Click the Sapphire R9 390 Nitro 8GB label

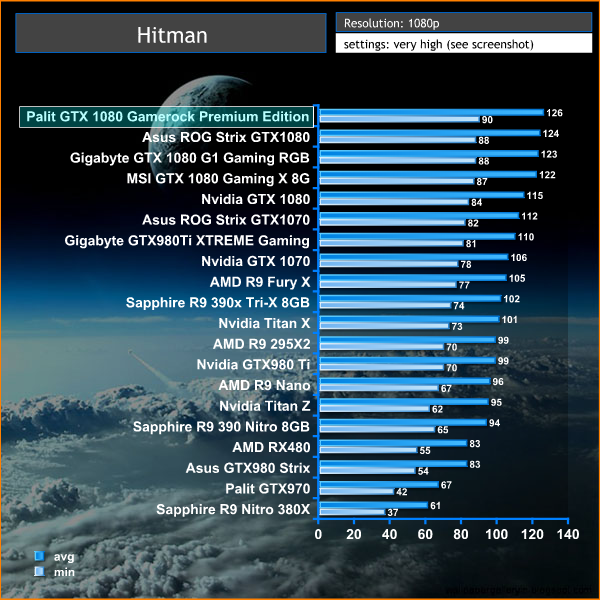pos(221,427)
